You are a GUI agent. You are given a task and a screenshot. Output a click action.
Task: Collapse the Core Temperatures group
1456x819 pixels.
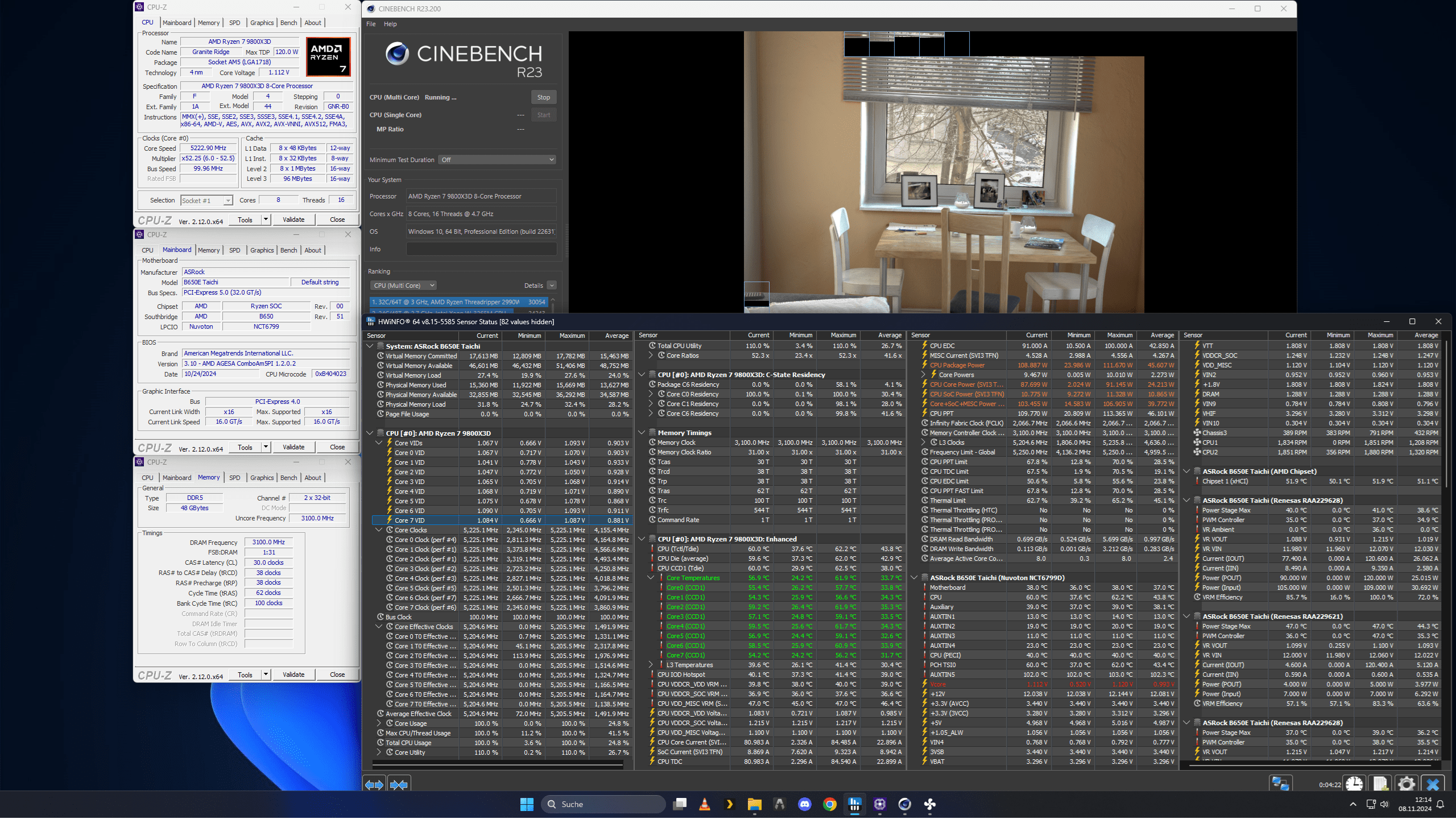tap(651, 578)
